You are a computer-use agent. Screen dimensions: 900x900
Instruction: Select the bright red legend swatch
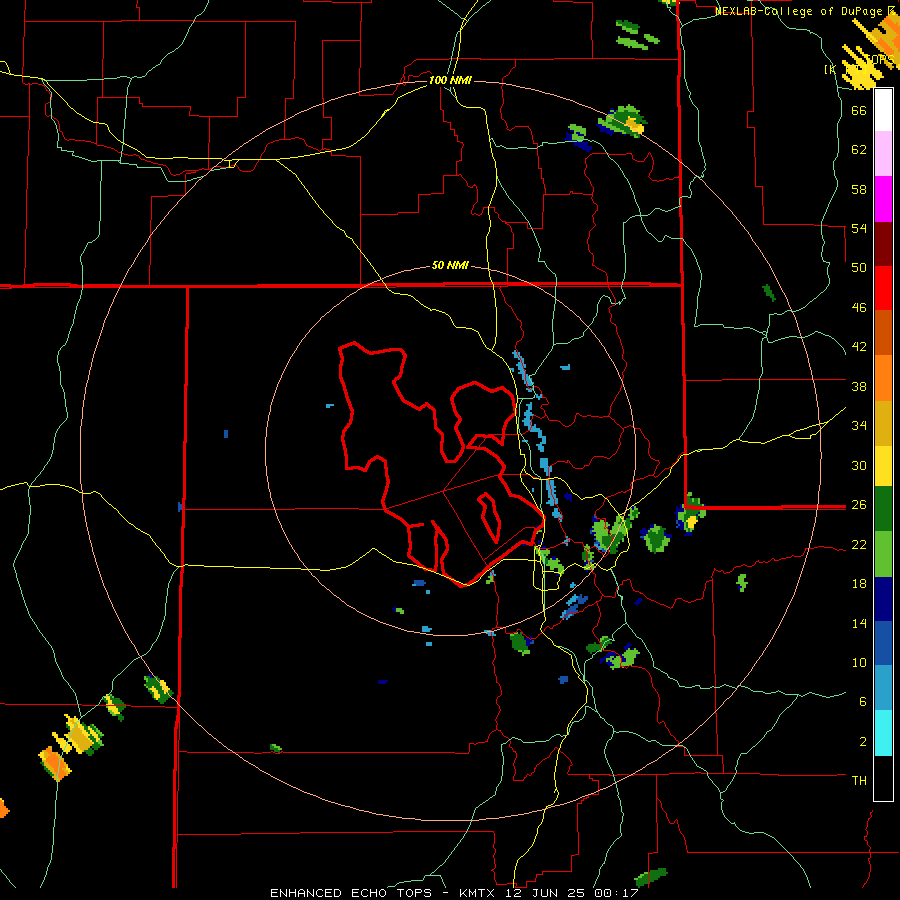[x=883, y=288]
